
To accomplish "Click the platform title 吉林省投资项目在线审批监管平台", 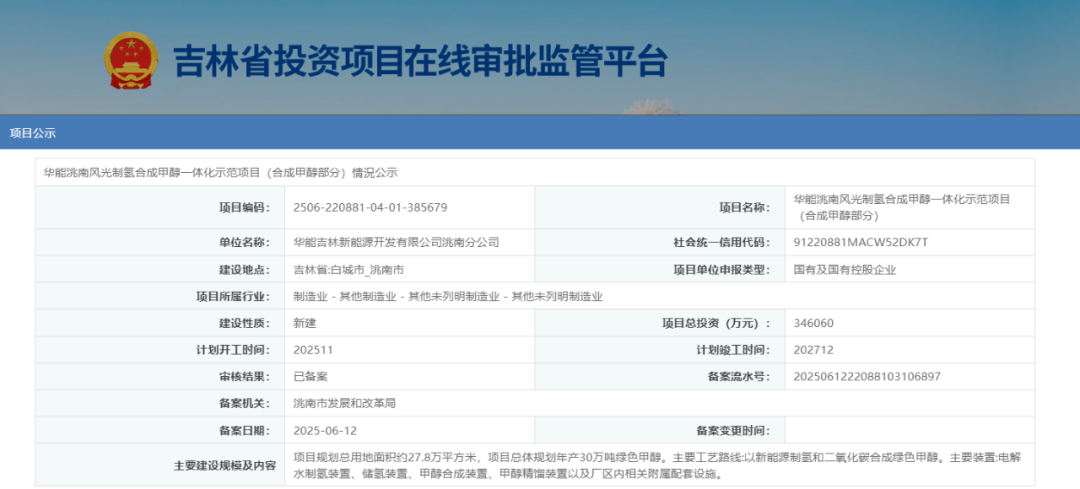I will 420,62.
